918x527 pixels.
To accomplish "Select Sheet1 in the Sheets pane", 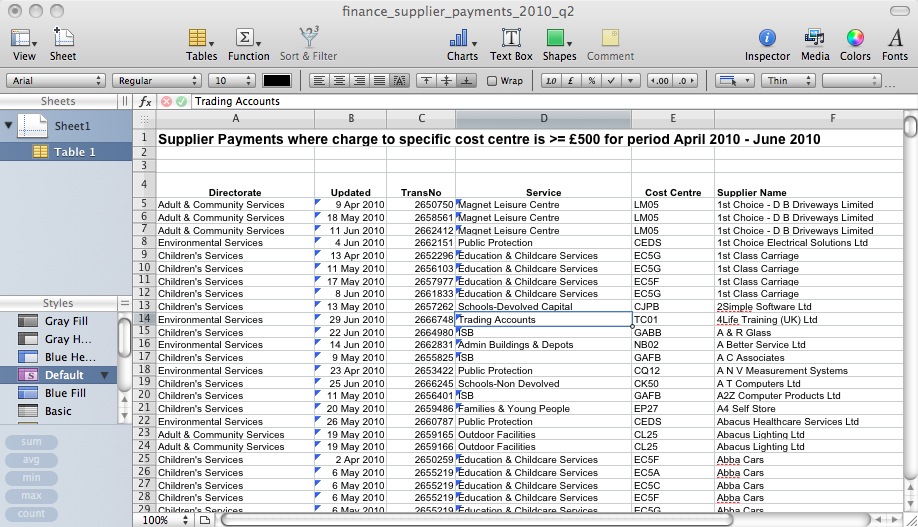I will (66, 125).
